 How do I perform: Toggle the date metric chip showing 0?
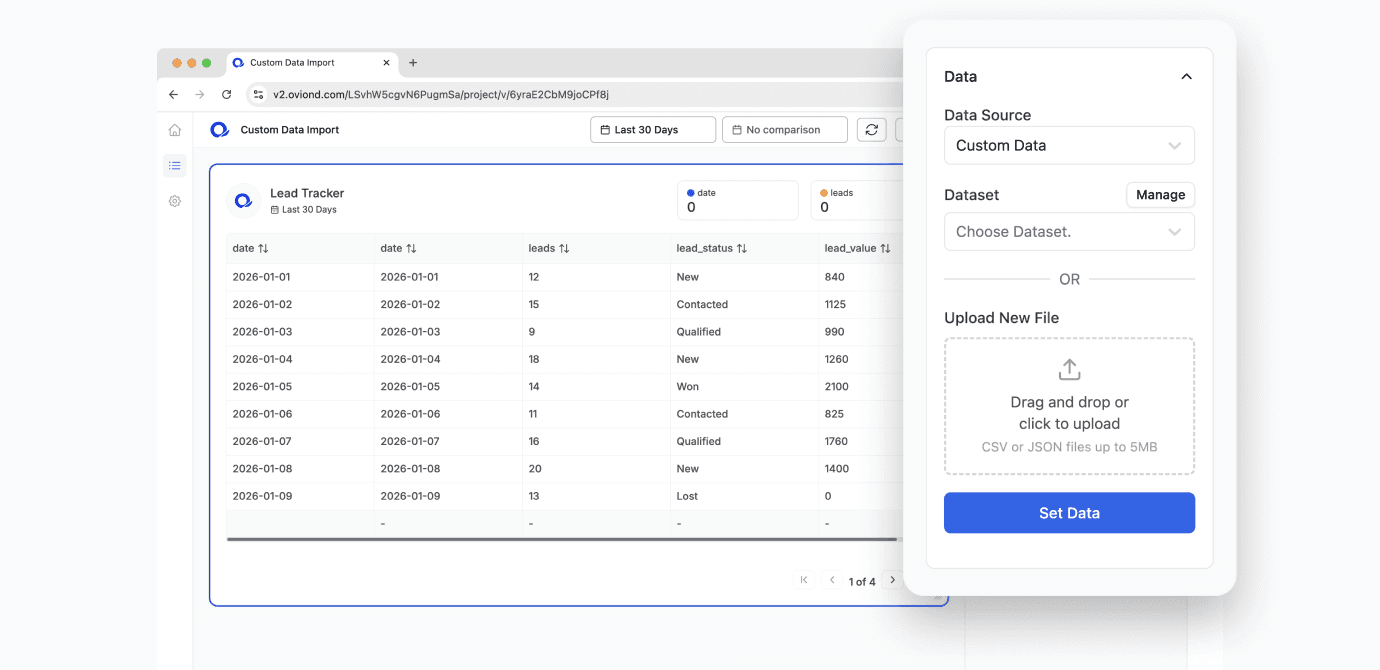pyautogui.click(x=737, y=200)
